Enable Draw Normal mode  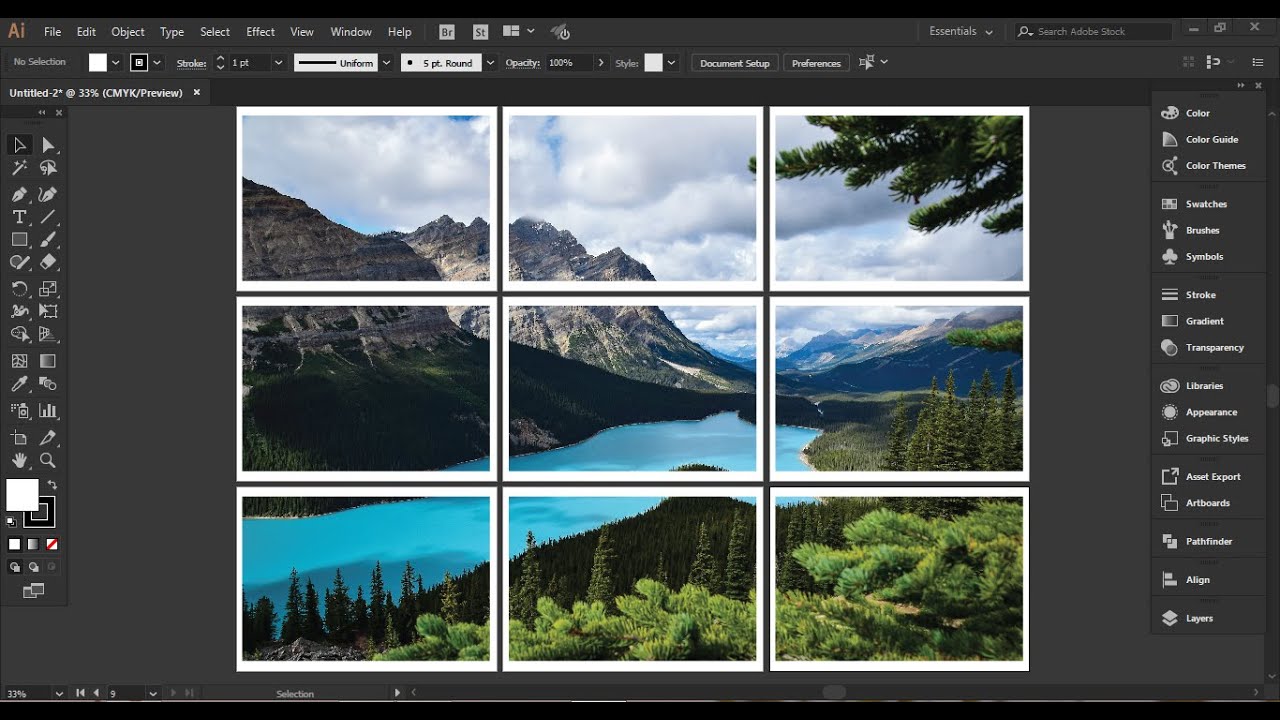(14, 567)
